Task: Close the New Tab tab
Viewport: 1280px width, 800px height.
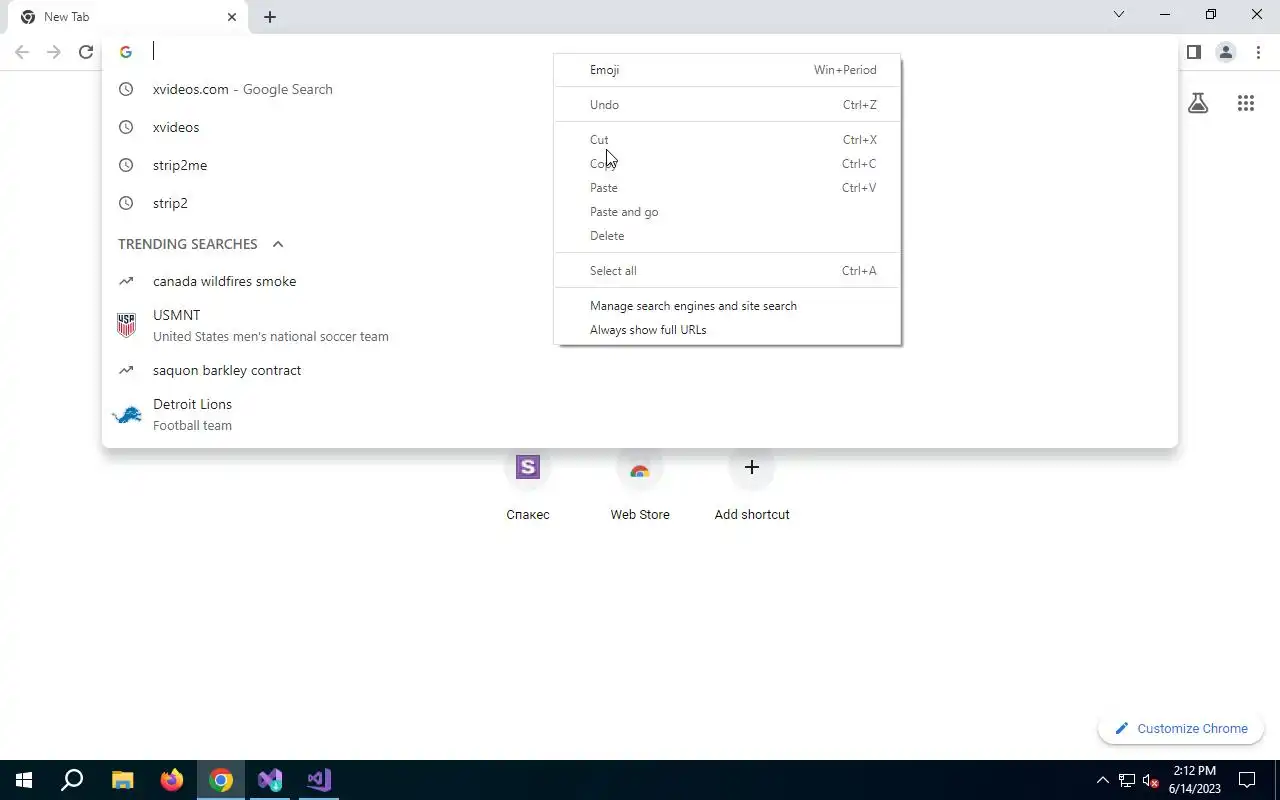Action: (232, 17)
